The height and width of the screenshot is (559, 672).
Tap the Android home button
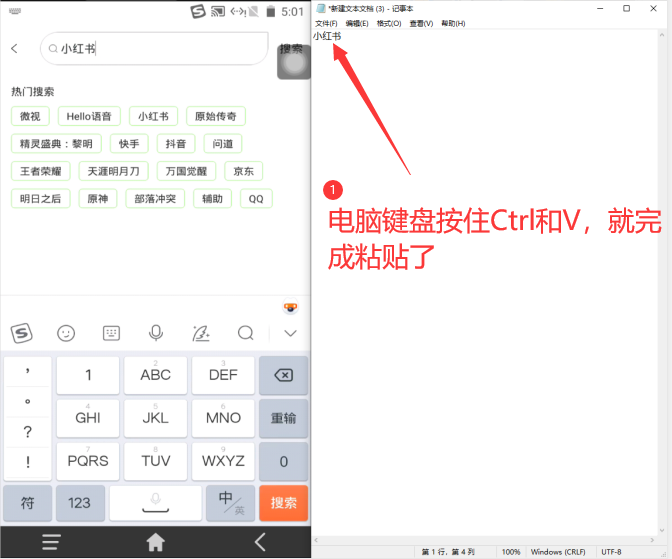[156, 542]
